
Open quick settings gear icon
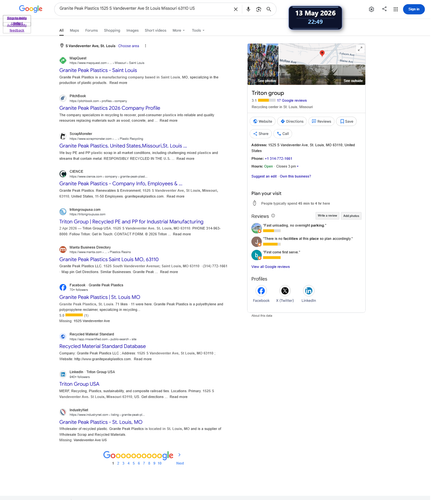point(371,9)
